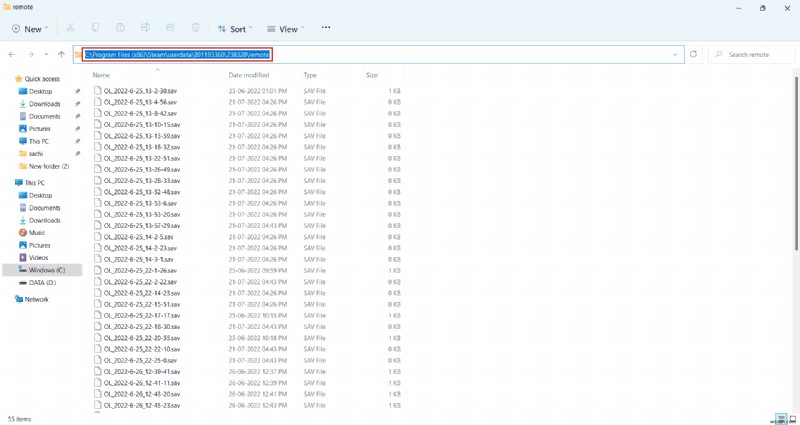Click the Paste clipboard icon
This screenshot has width=800, height=425.
[x=120, y=29]
